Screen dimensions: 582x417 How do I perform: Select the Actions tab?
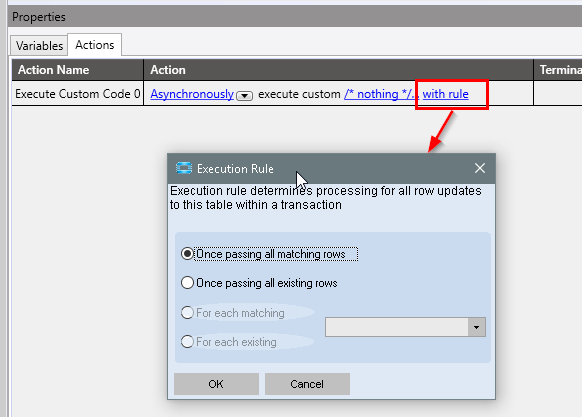pos(95,45)
